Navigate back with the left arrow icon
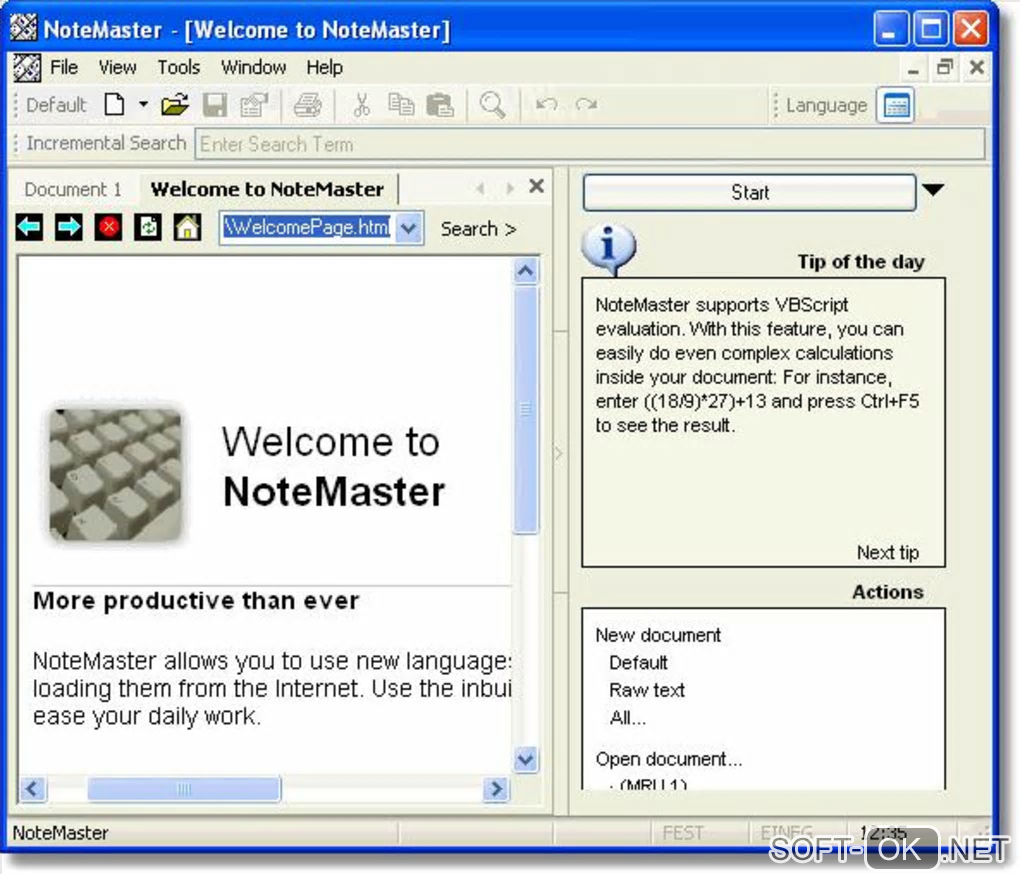This screenshot has width=1020, height=874. pos(29,227)
